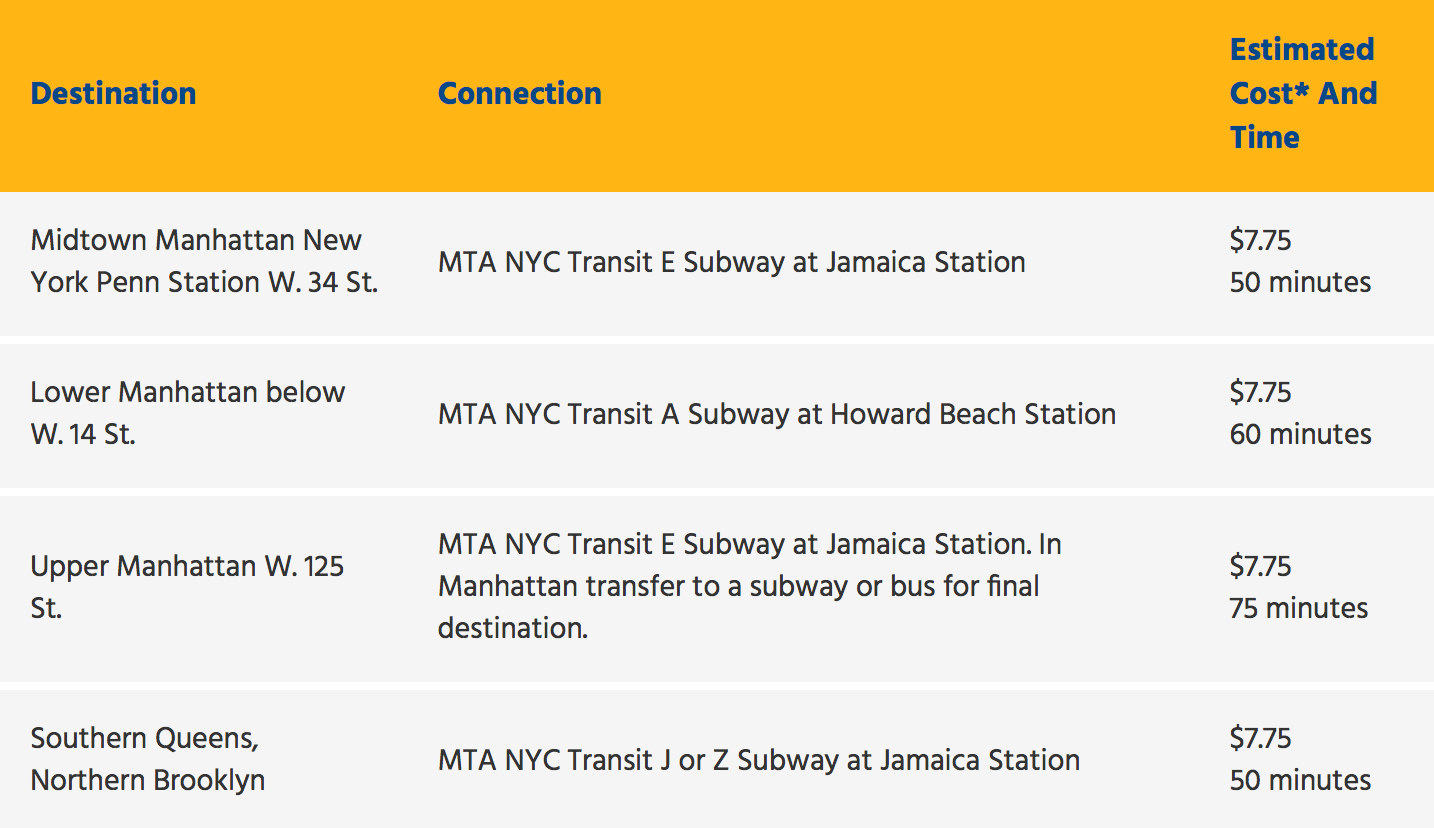Viewport: 1434px width, 828px height.
Task: Click the connection text mentioning transfer to subway or bus
Action: pyautogui.click(x=749, y=586)
